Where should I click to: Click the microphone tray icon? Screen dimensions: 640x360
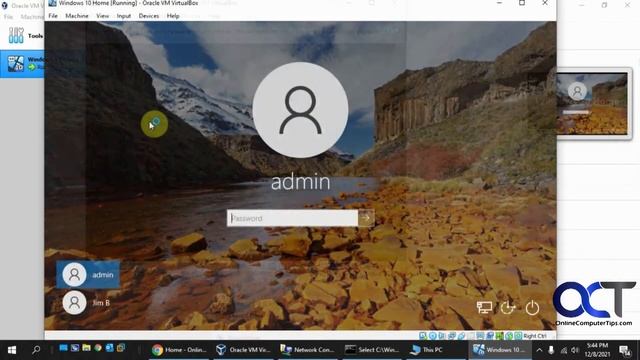[551, 350]
